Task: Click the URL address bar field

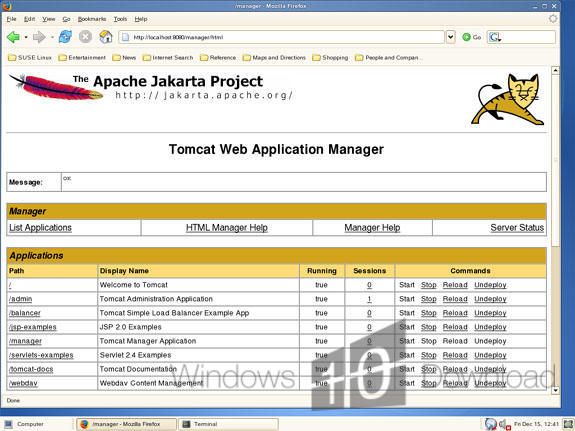Action: [281, 37]
